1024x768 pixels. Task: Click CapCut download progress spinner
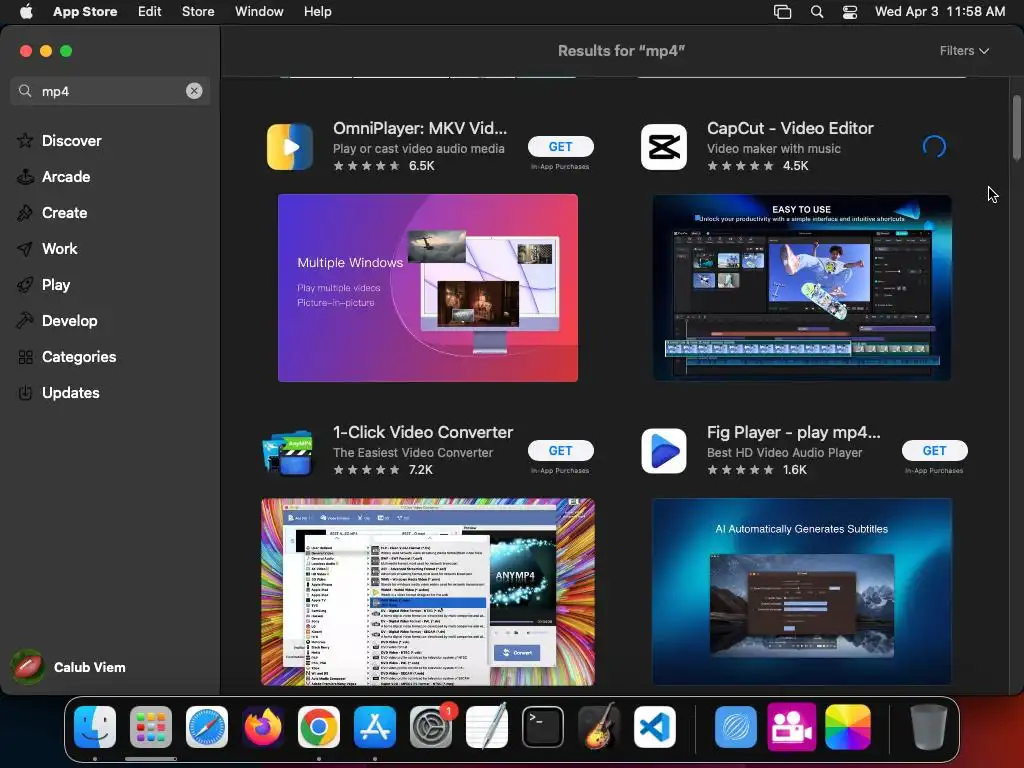pos(934,147)
